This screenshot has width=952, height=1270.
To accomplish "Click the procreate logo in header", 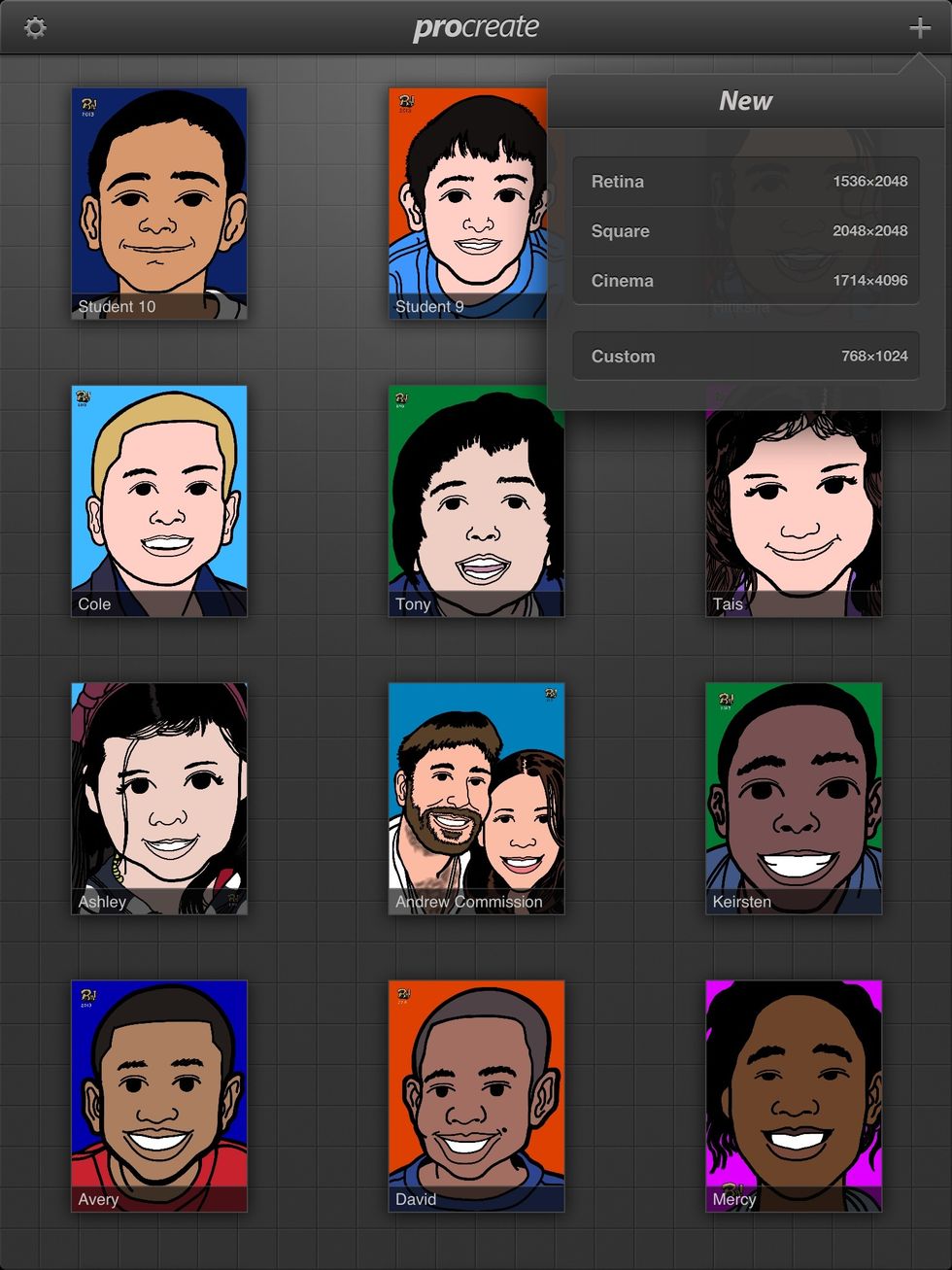I will 476,28.
